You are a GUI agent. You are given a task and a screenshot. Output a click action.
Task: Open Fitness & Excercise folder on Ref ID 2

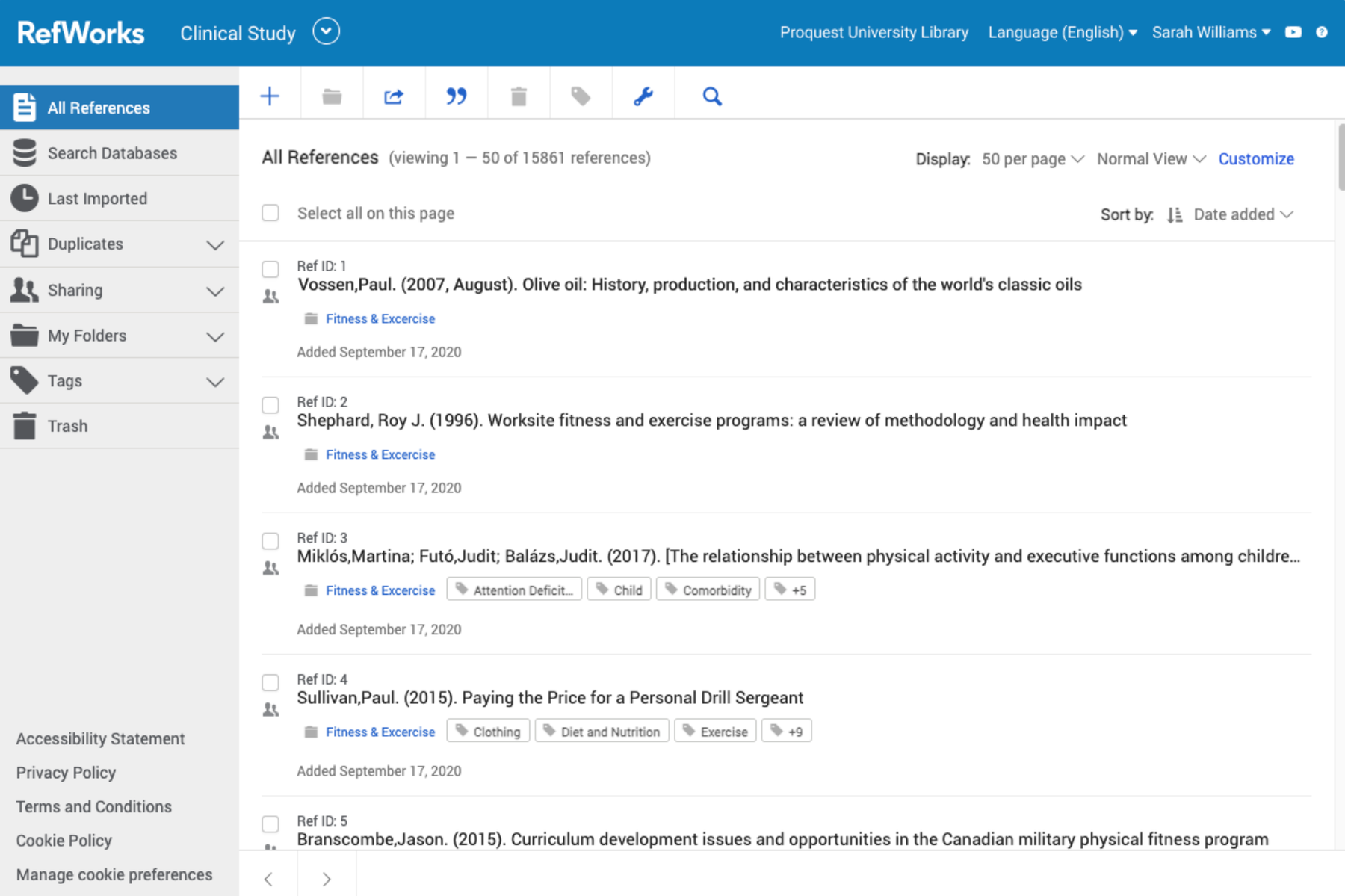coord(380,454)
